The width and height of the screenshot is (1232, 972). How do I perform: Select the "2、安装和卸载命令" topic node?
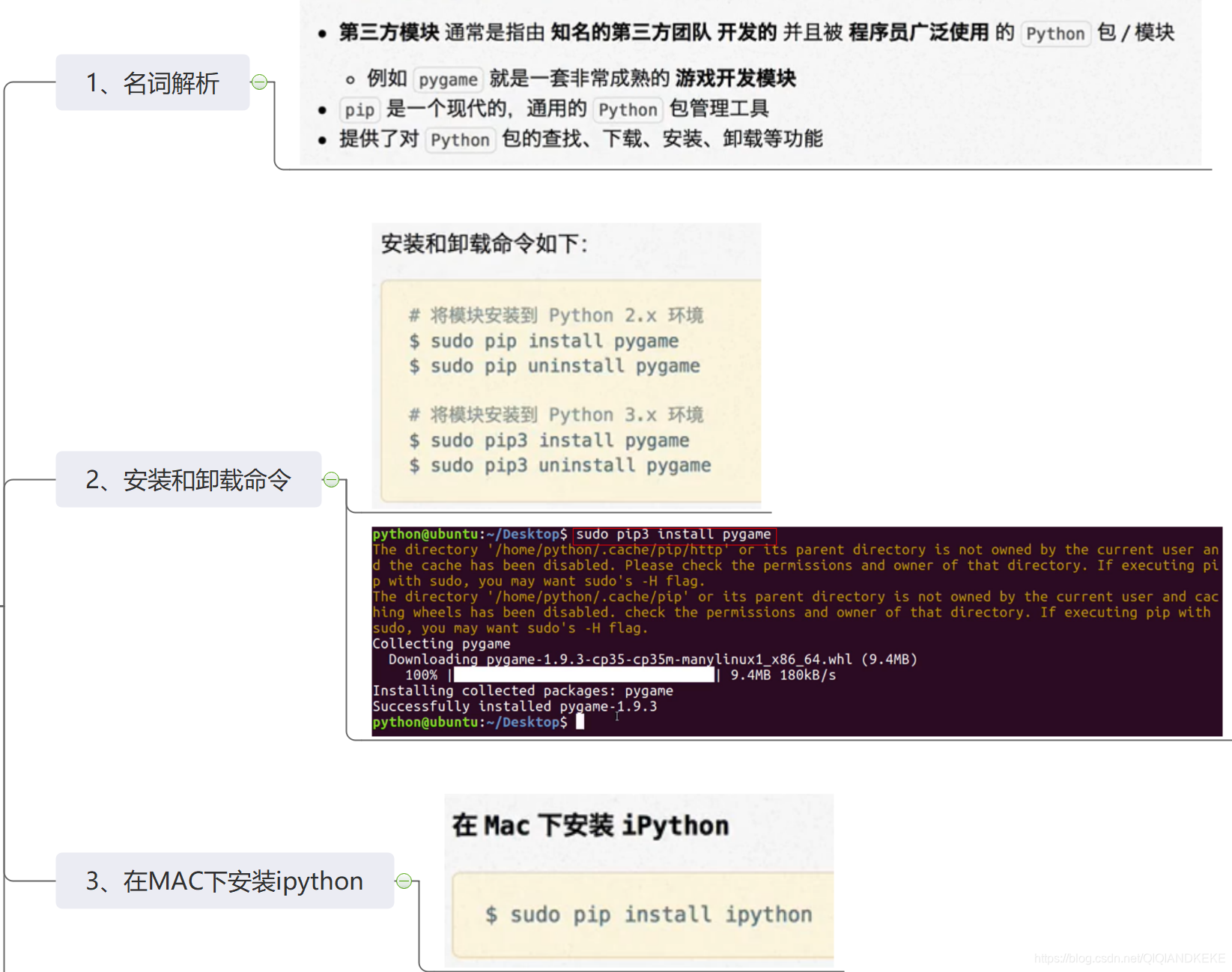[189, 480]
